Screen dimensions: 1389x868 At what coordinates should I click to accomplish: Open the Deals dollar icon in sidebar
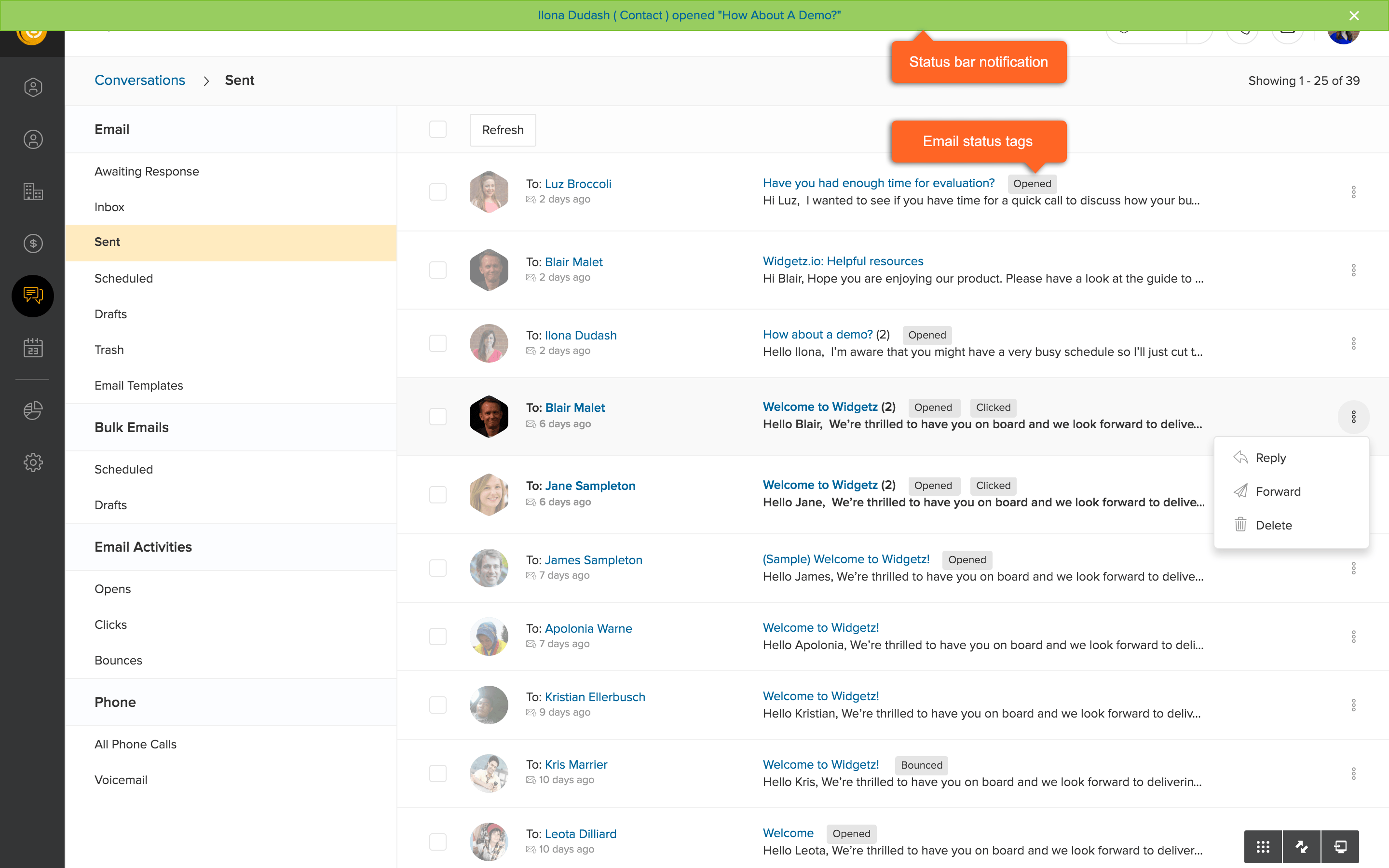[33, 244]
